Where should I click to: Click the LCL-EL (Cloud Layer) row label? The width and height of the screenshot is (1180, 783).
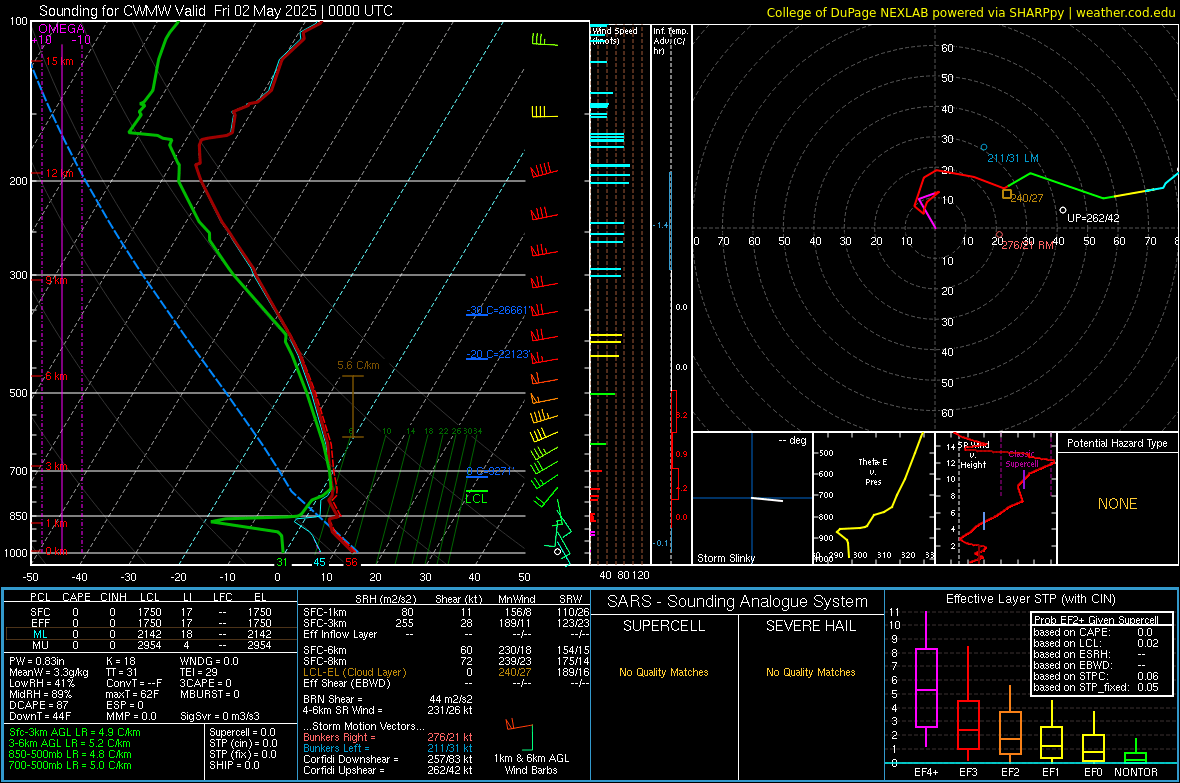(x=354, y=672)
